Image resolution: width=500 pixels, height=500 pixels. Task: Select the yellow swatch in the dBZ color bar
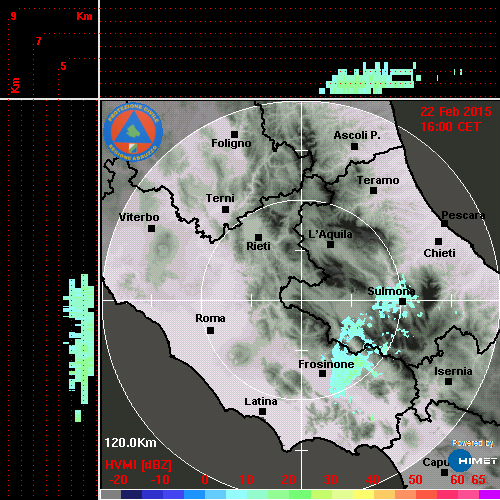363,494
